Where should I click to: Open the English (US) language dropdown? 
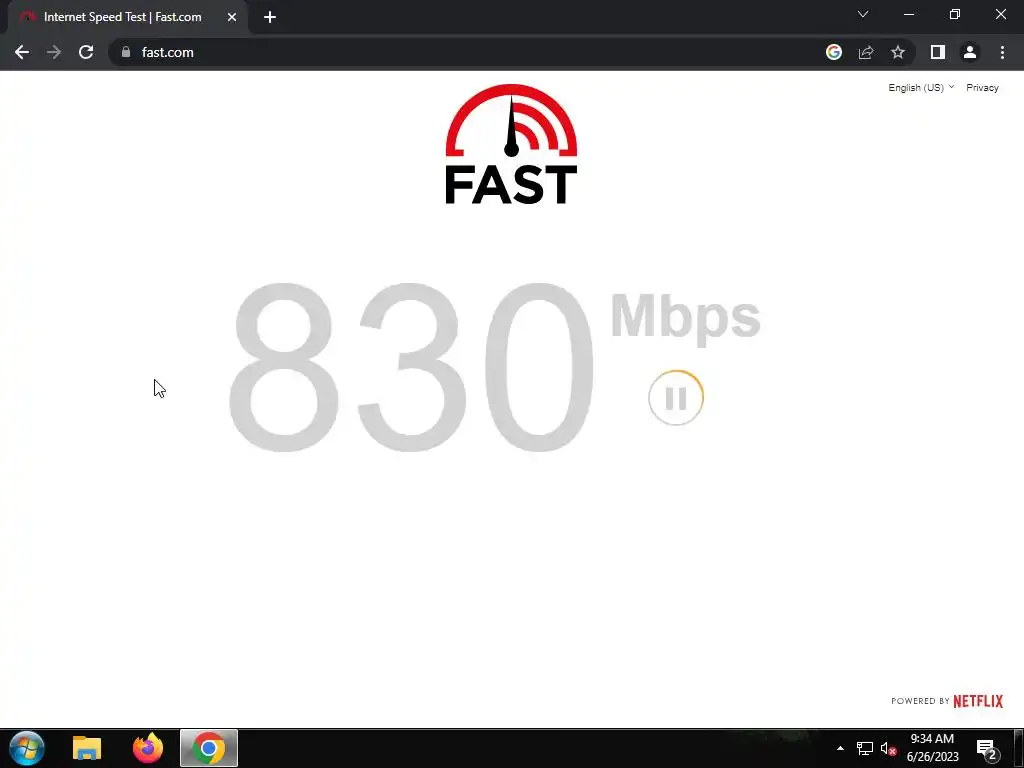click(921, 88)
